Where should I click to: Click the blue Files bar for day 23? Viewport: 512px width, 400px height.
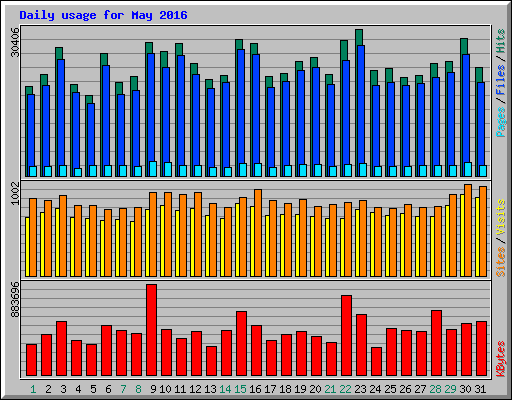click(361, 104)
